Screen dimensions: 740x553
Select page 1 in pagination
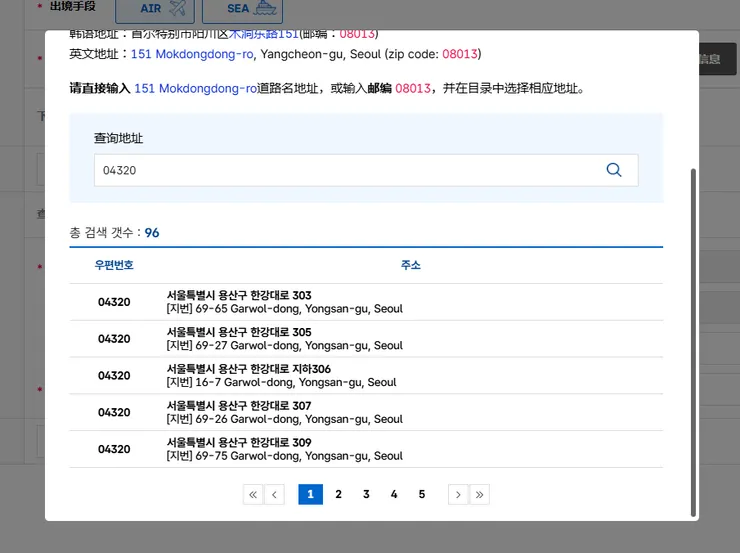(311, 494)
